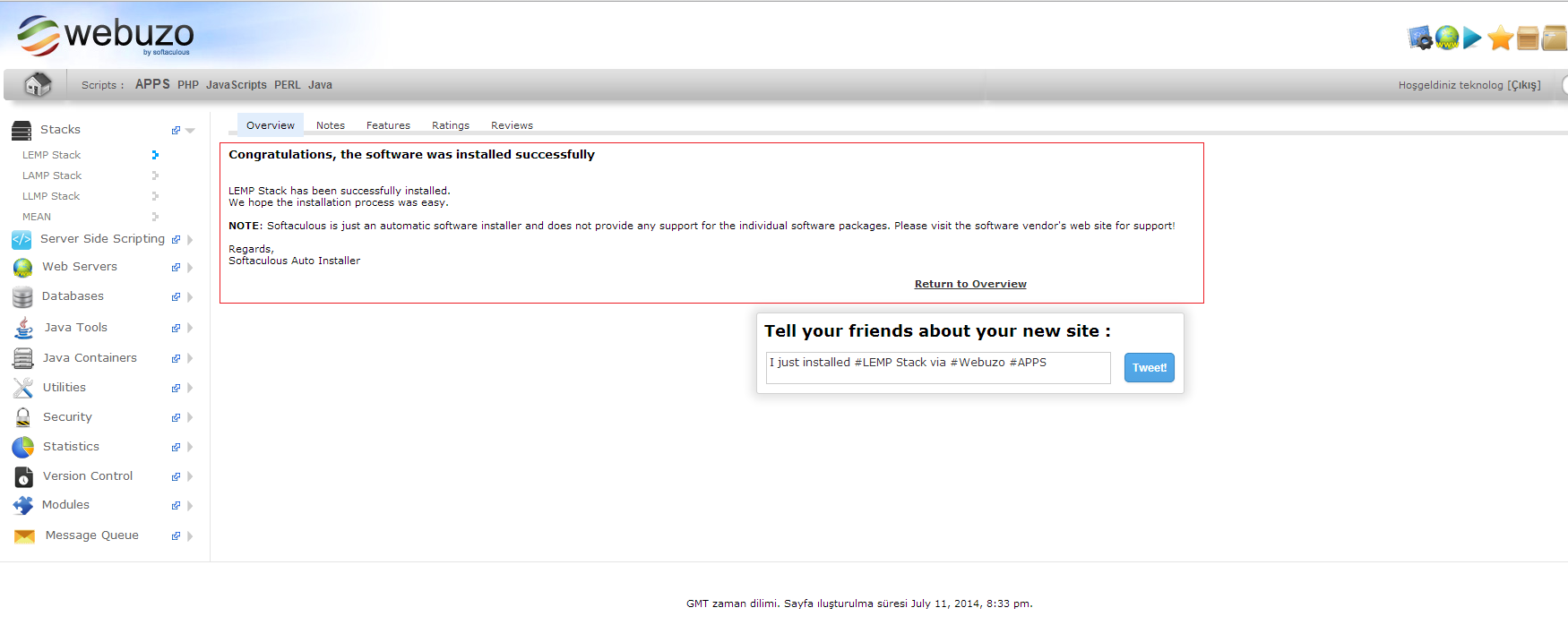The image size is (1568, 625).
Task: Expand the Modules category arrow
Action: click(x=190, y=506)
